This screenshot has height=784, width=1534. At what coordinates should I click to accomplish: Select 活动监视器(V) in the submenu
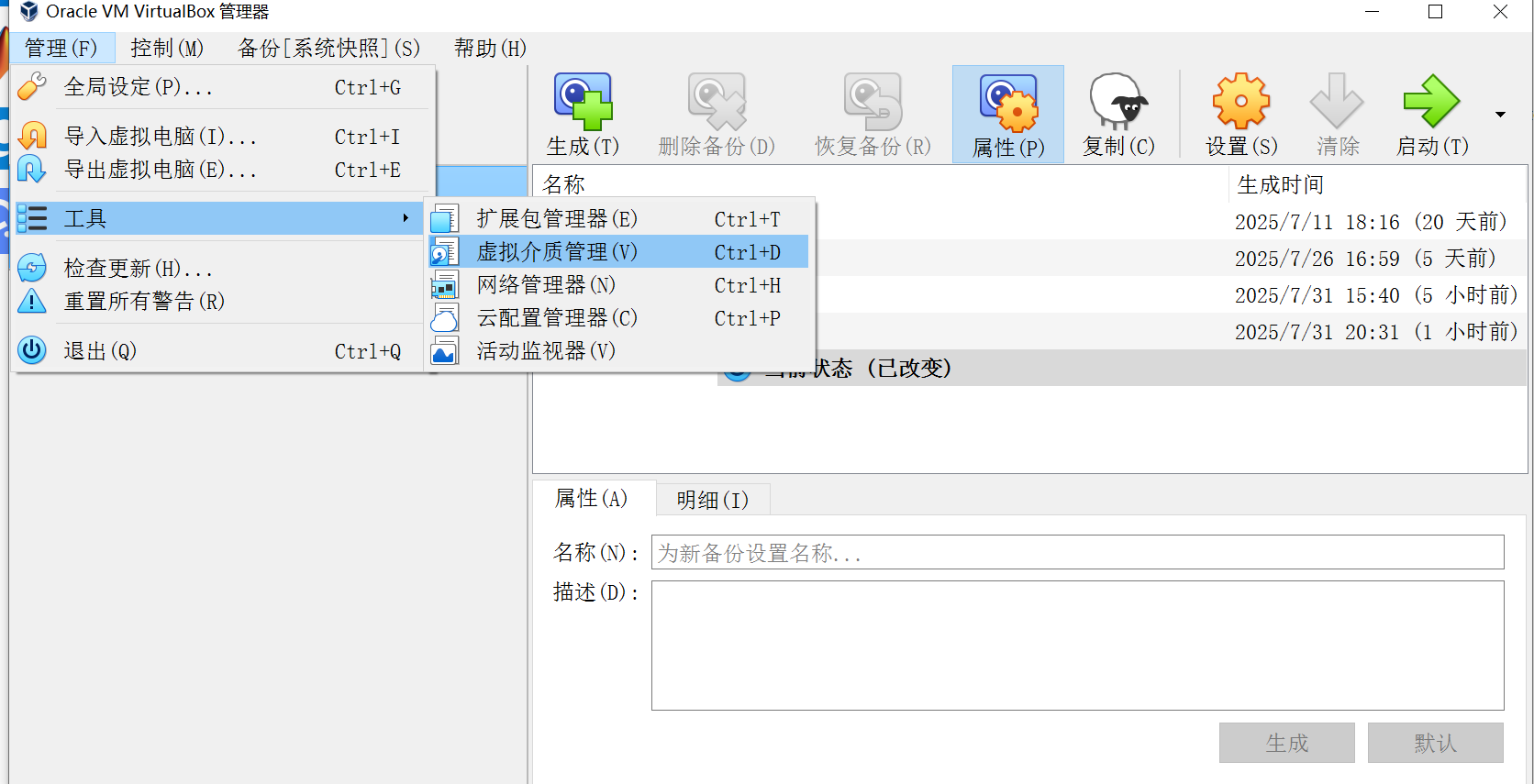click(x=619, y=350)
